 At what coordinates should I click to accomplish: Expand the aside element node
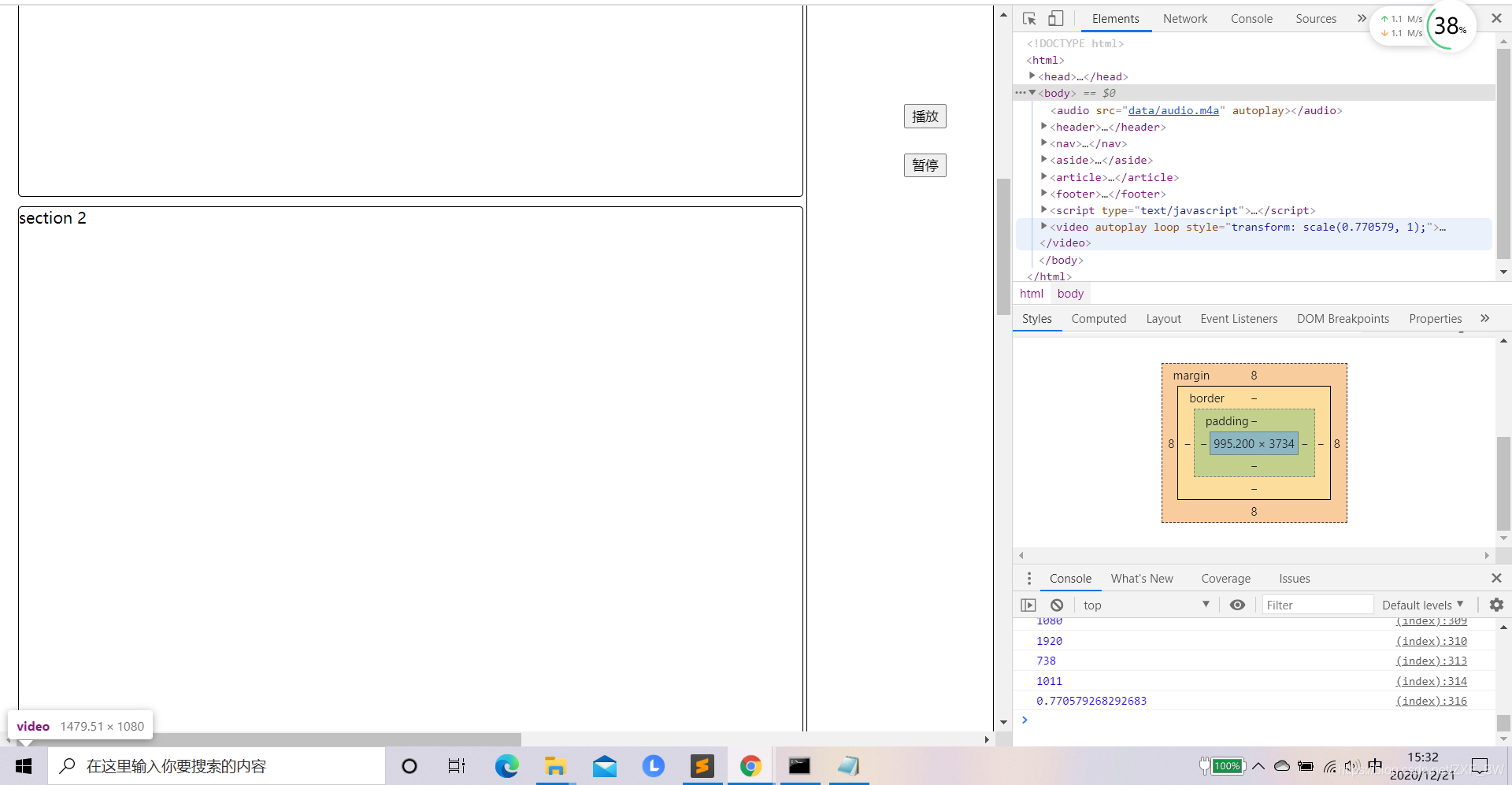click(x=1044, y=159)
